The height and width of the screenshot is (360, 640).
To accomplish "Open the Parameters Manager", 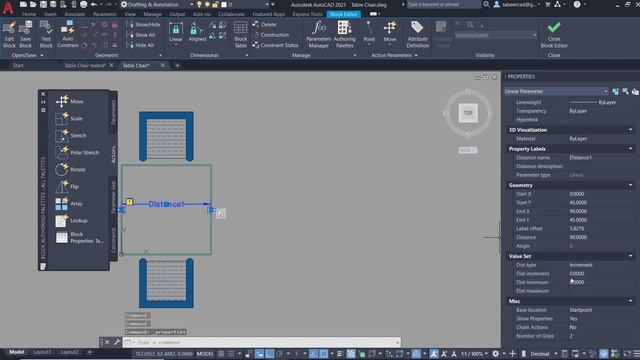I will (318, 35).
